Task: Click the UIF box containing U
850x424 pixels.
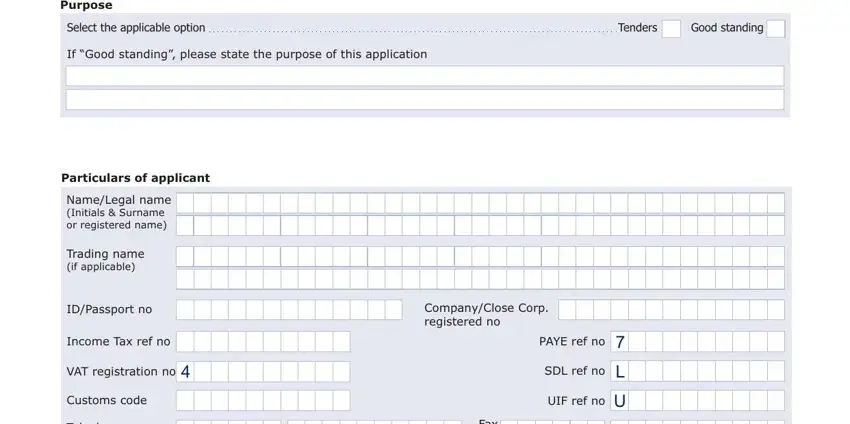Action: 620,401
